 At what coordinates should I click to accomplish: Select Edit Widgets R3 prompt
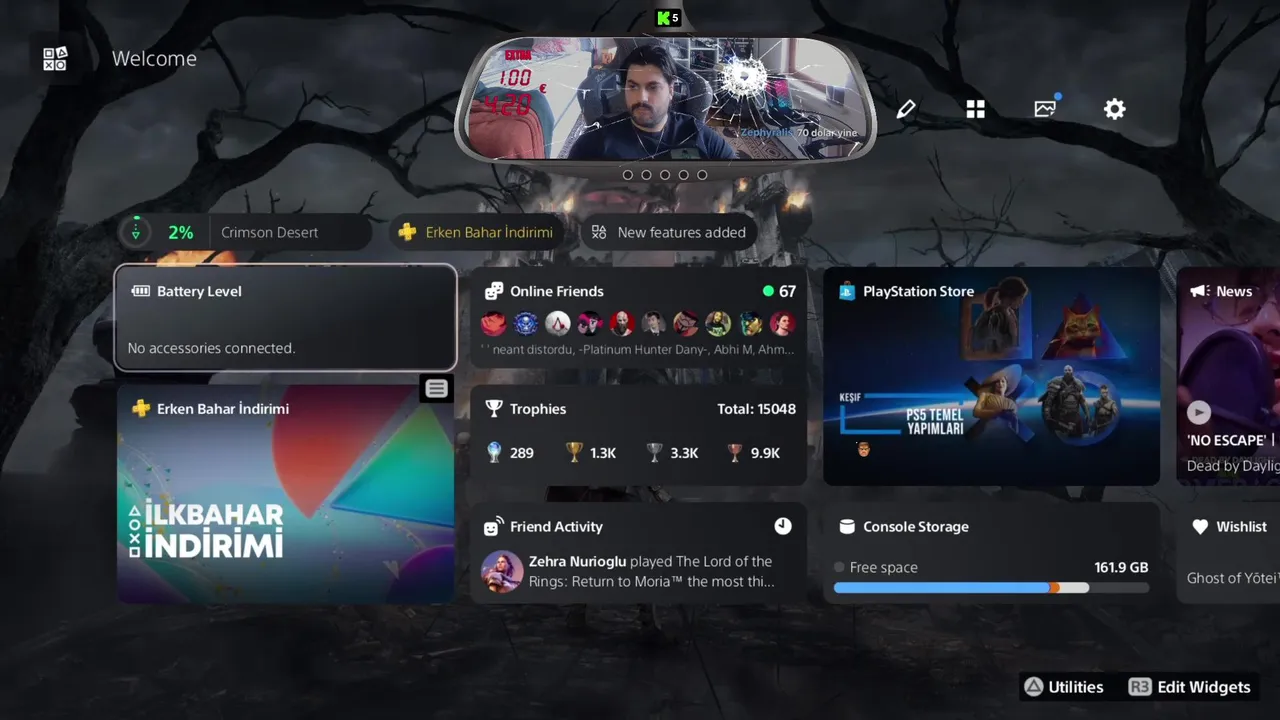pos(1189,687)
